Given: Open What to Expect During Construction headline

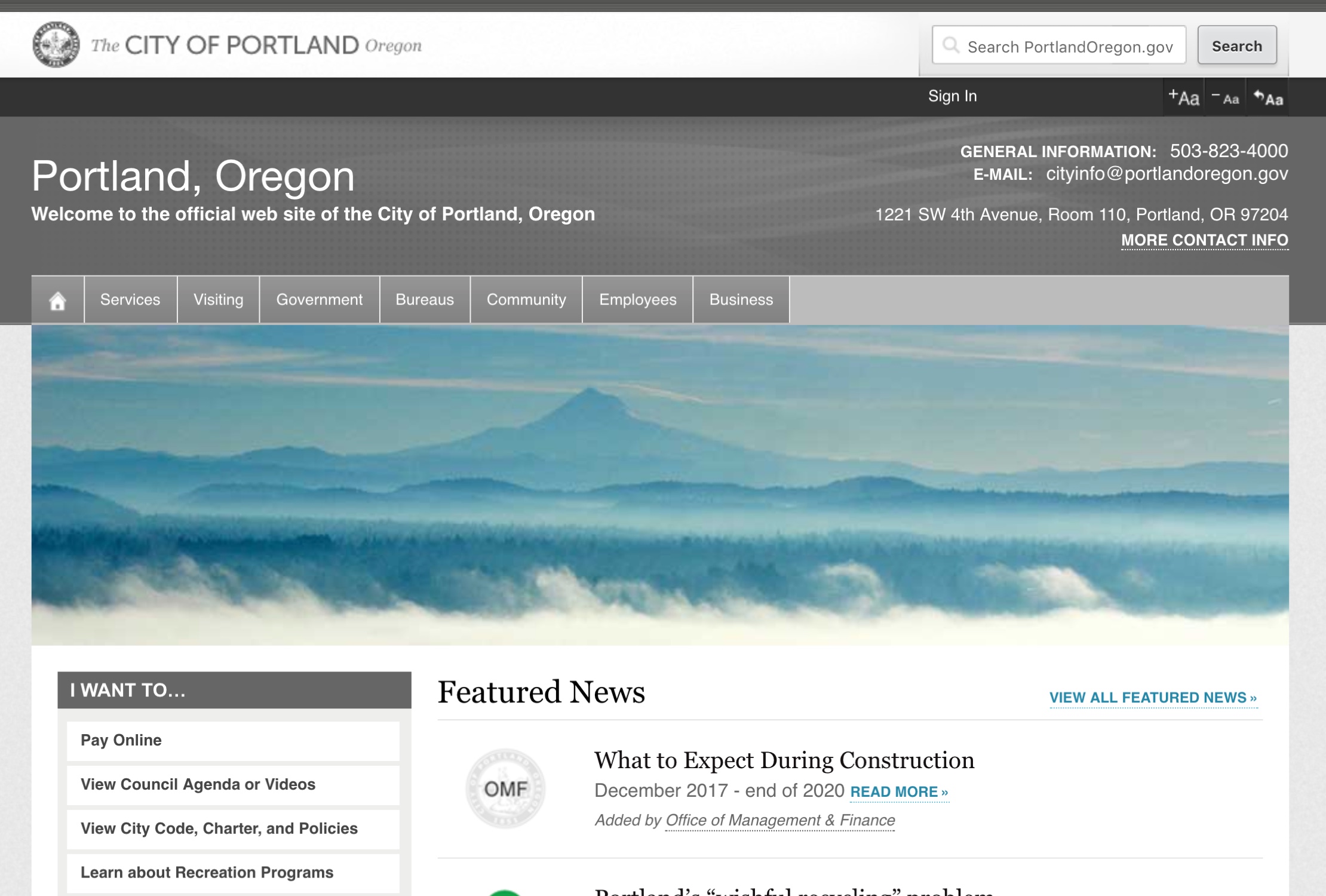Looking at the screenshot, I should tap(784, 760).
